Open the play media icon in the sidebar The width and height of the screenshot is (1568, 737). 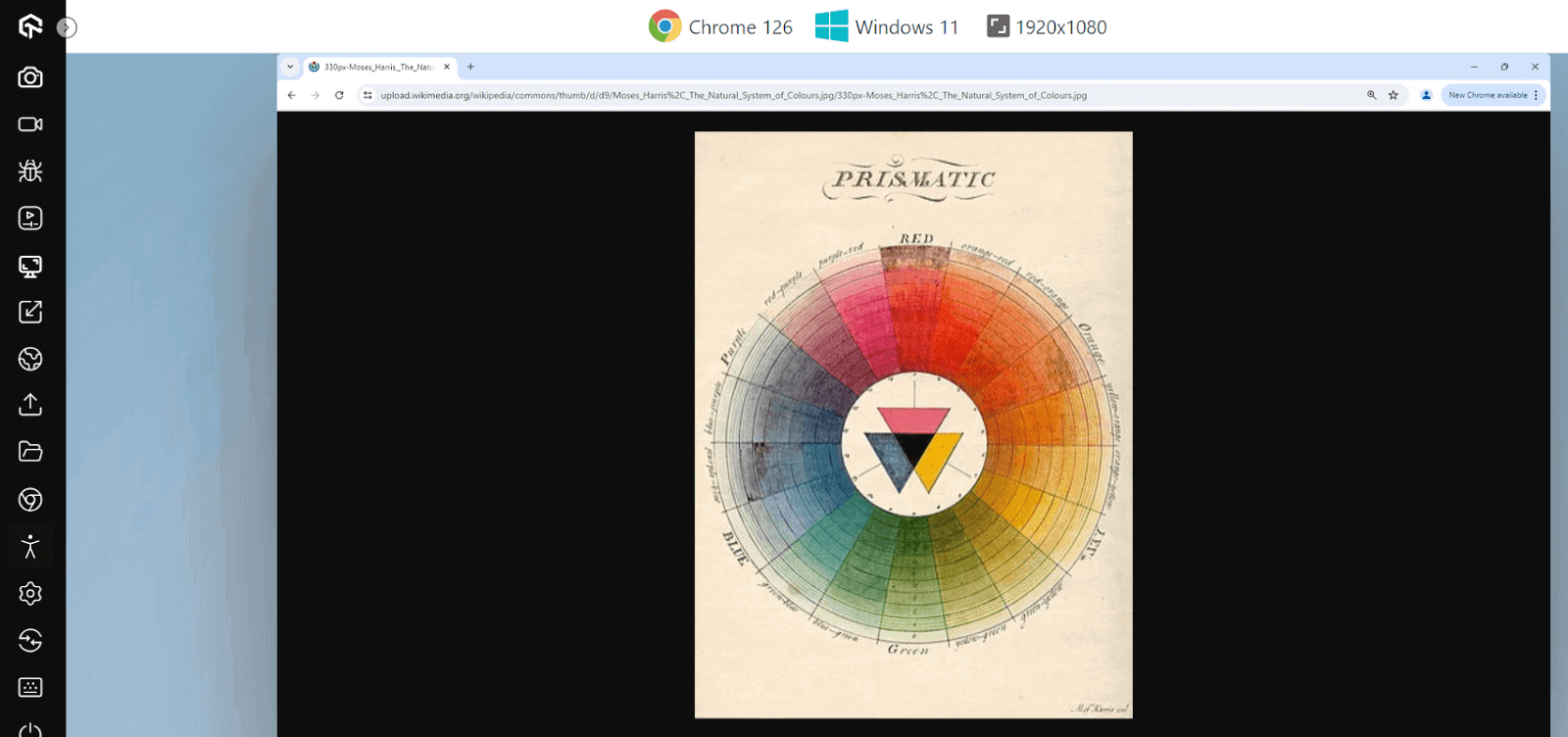[x=30, y=219]
